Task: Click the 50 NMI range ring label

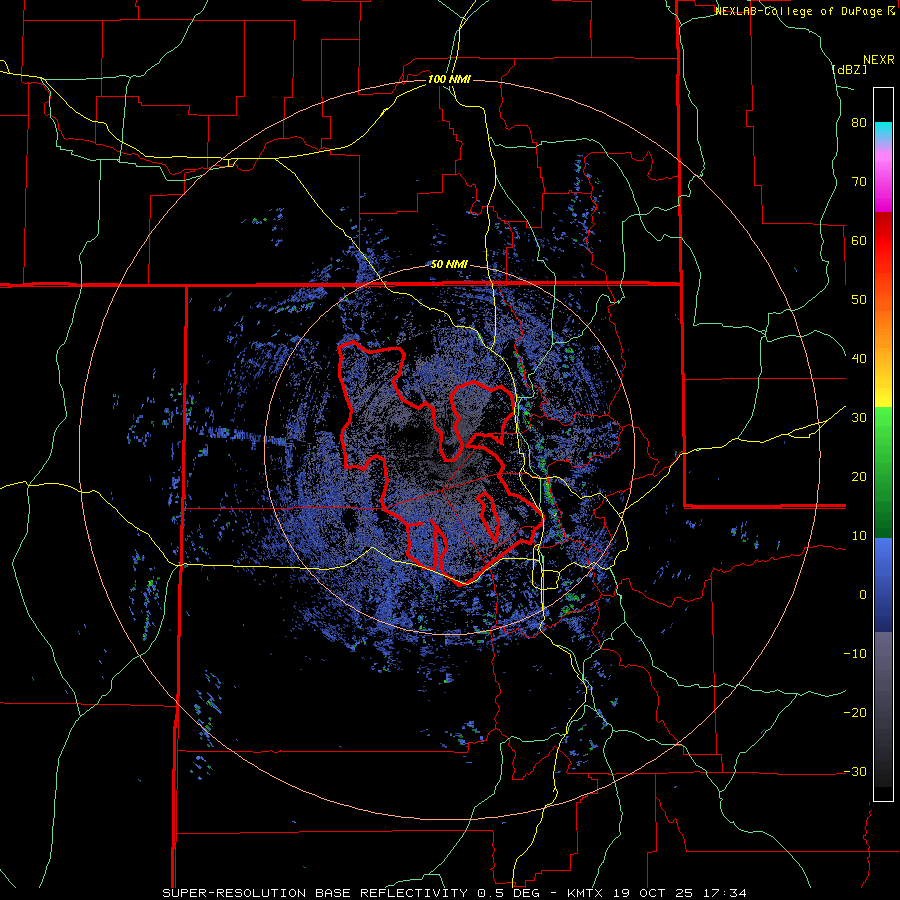Action: coord(449,264)
